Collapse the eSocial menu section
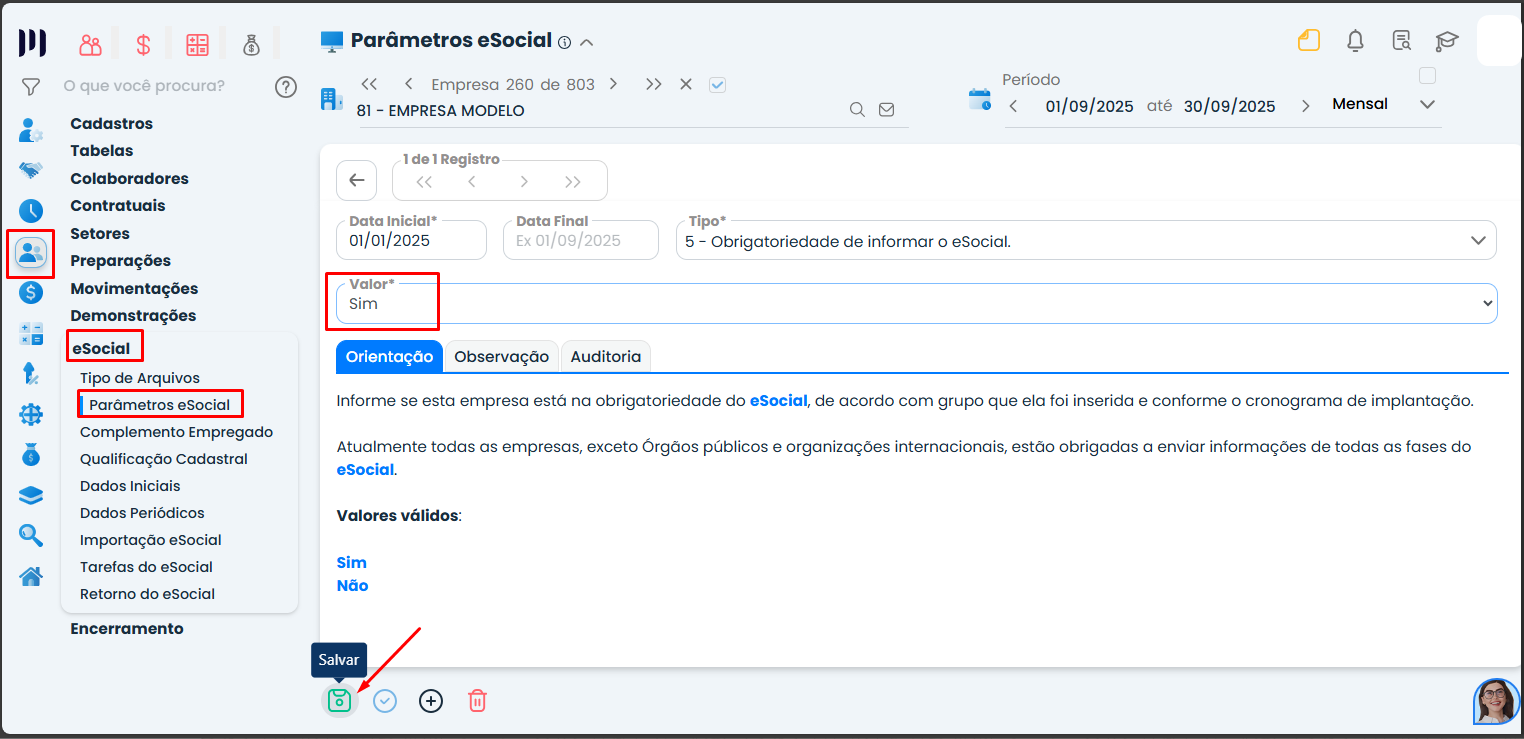The image size is (1524, 739). point(101,348)
